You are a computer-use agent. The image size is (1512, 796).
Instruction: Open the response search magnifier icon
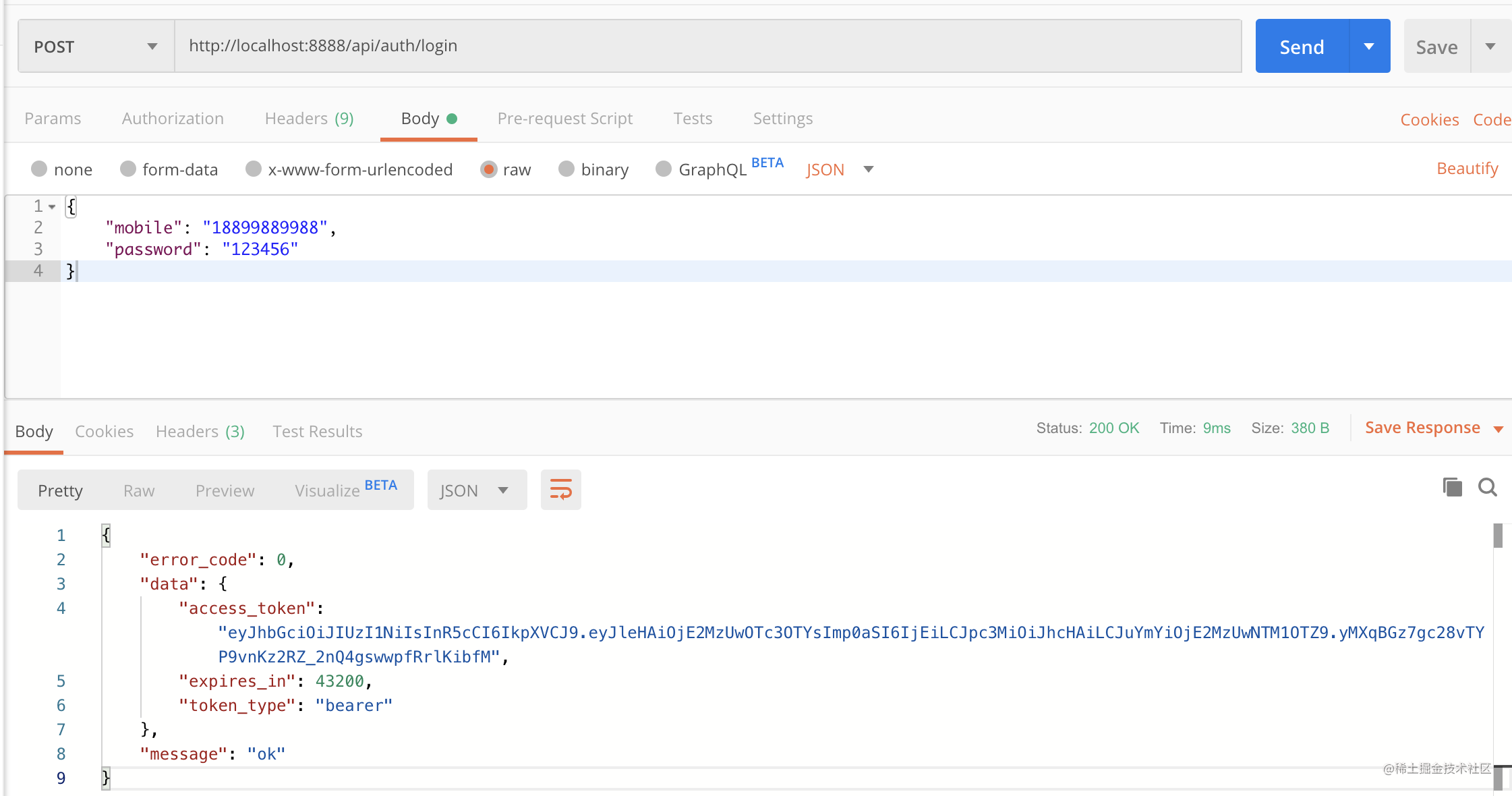click(1487, 487)
